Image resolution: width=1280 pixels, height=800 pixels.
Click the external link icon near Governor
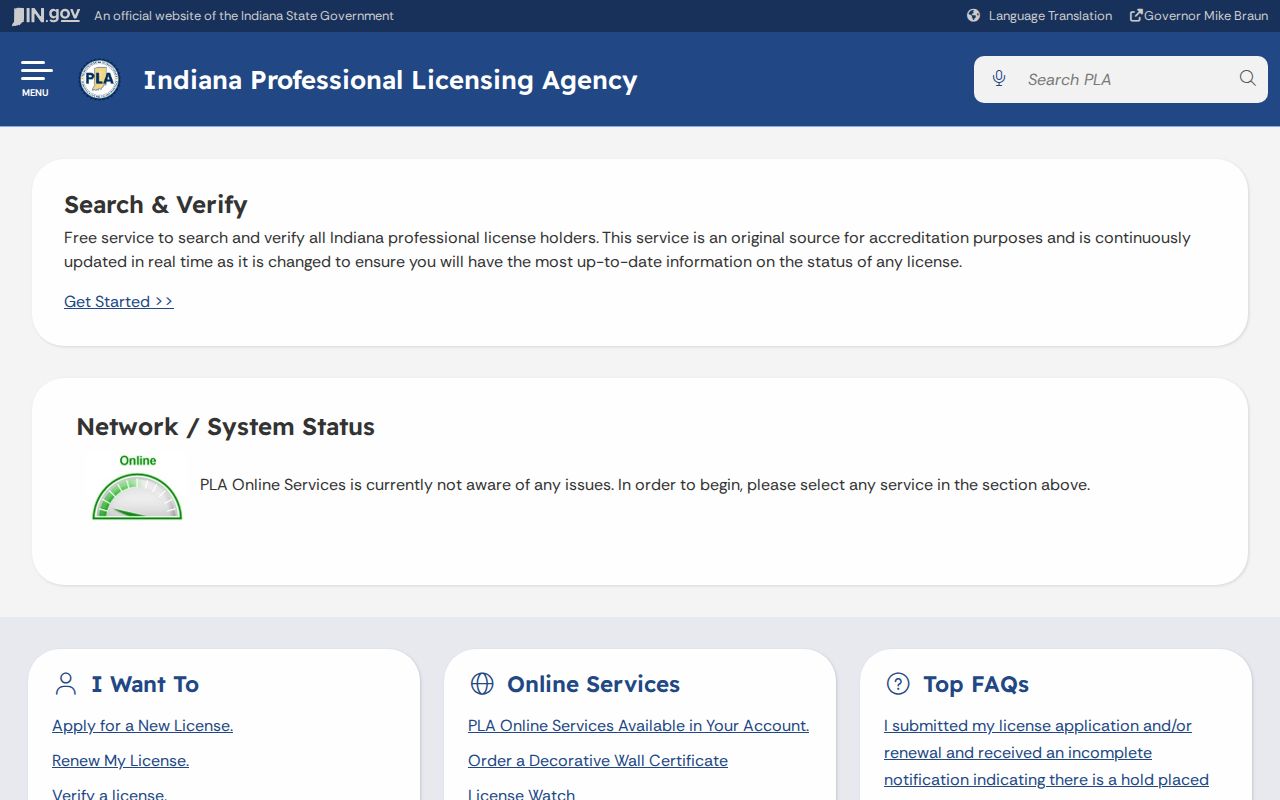(1136, 16)
